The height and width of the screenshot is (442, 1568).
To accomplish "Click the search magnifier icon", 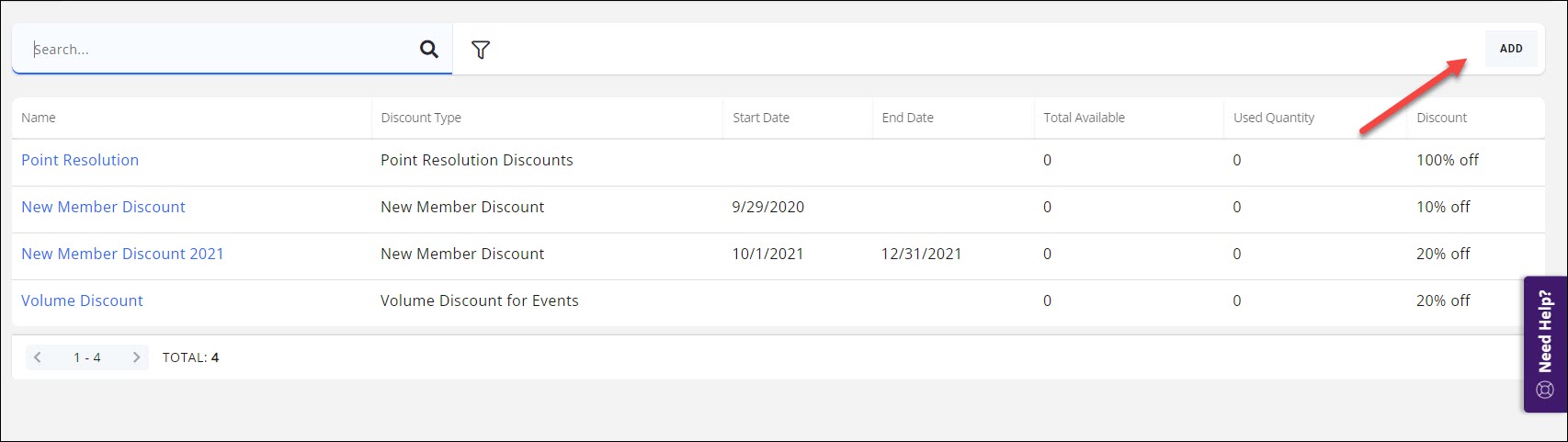I will pyautogui.click(x=428, y=50).
